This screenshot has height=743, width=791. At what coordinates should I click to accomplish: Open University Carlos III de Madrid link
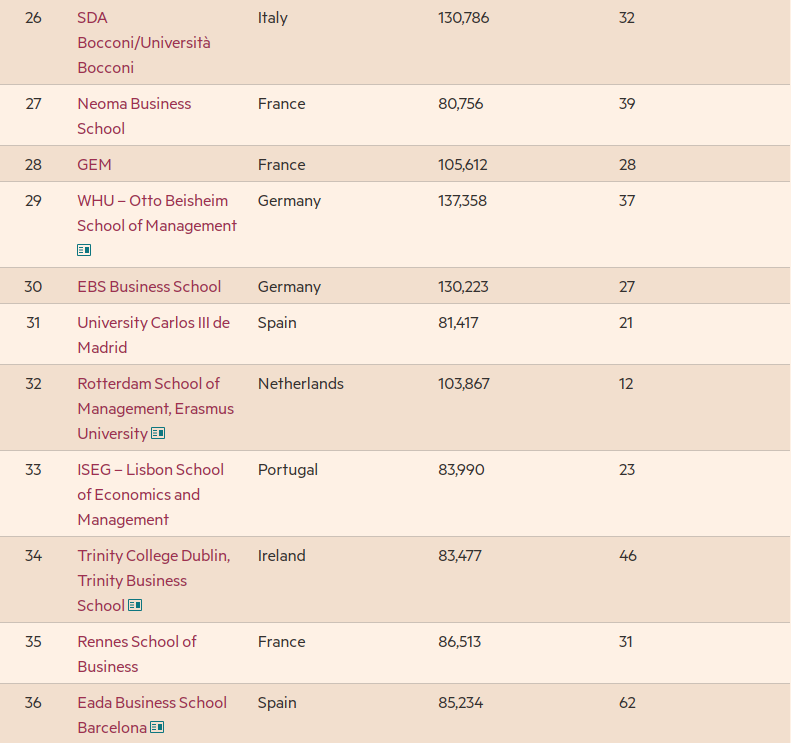[x=153, y=335]
